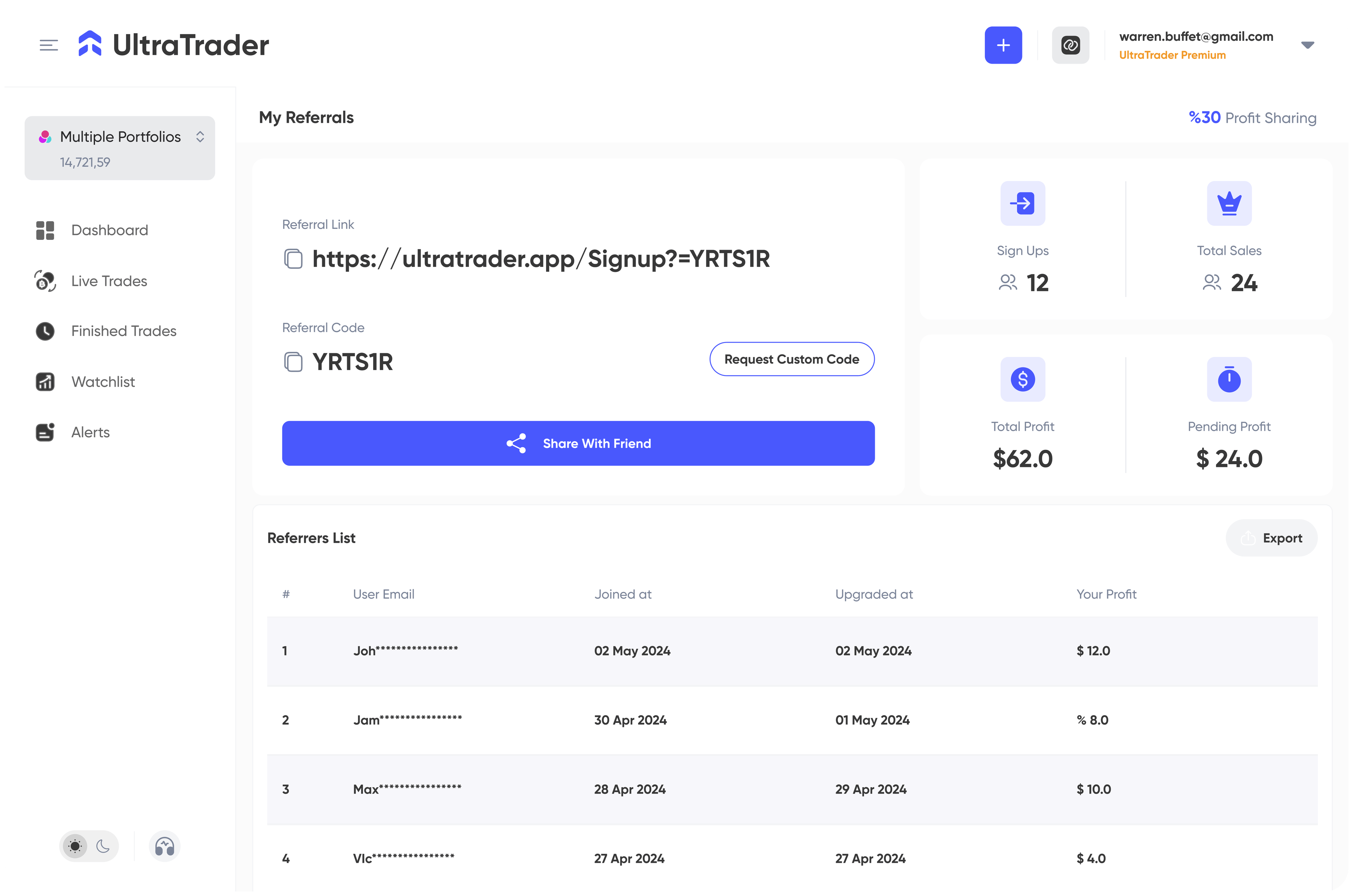Copy the referral code YRTS1R
Image resolution: width=1353 pixels, height=896 pixels.
(x=294, y=362)
